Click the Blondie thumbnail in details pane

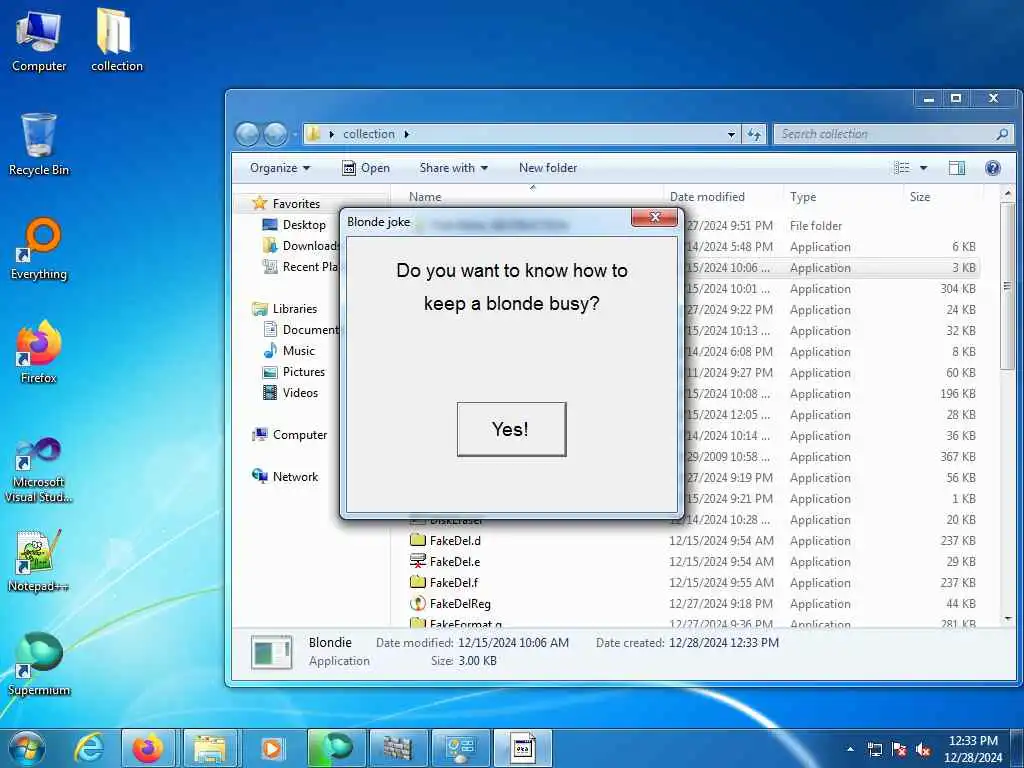click(272, 652)
